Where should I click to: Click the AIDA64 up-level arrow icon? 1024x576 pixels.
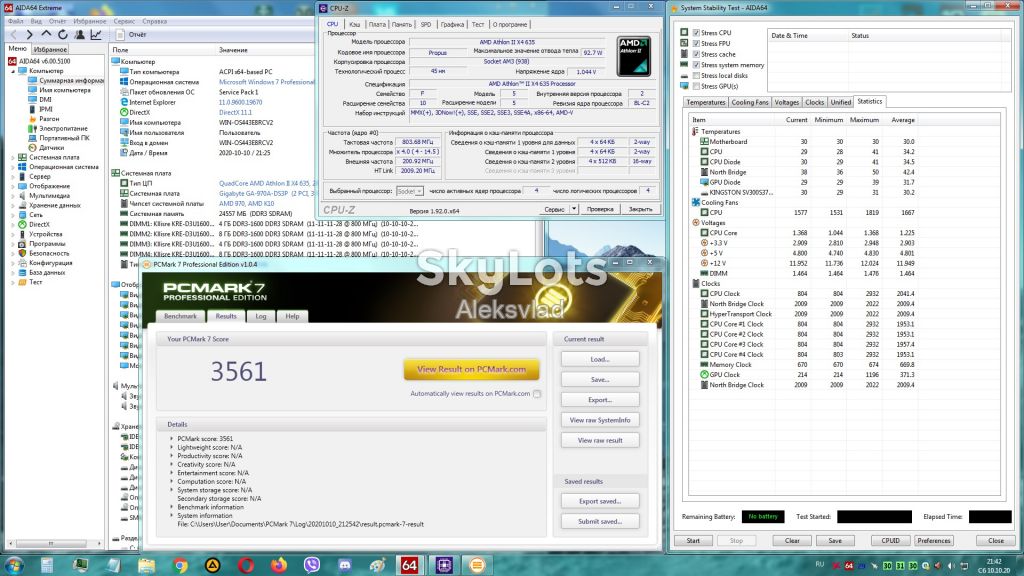(46, 35)
